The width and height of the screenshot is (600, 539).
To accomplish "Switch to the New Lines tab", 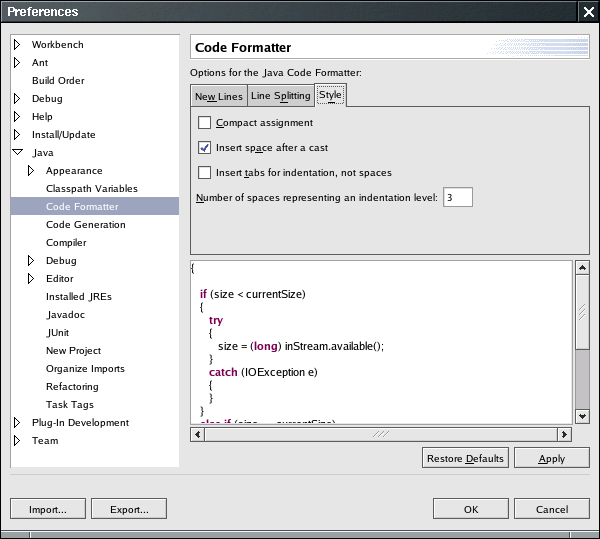I will pyautogui.click(x=219, y=96).
